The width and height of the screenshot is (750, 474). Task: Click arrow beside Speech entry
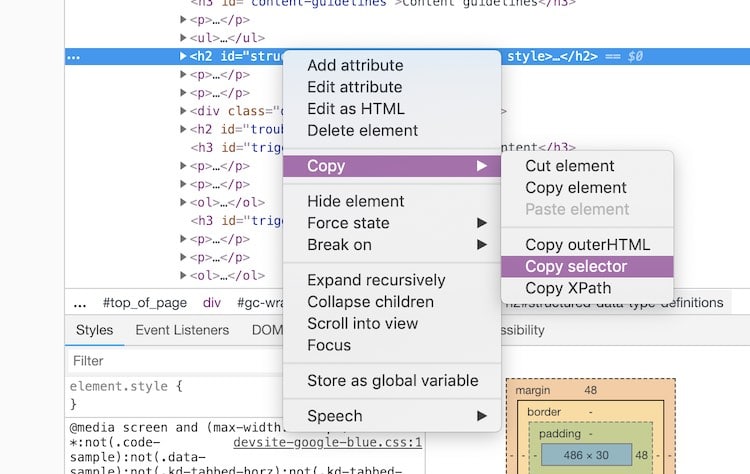point(482,416)
